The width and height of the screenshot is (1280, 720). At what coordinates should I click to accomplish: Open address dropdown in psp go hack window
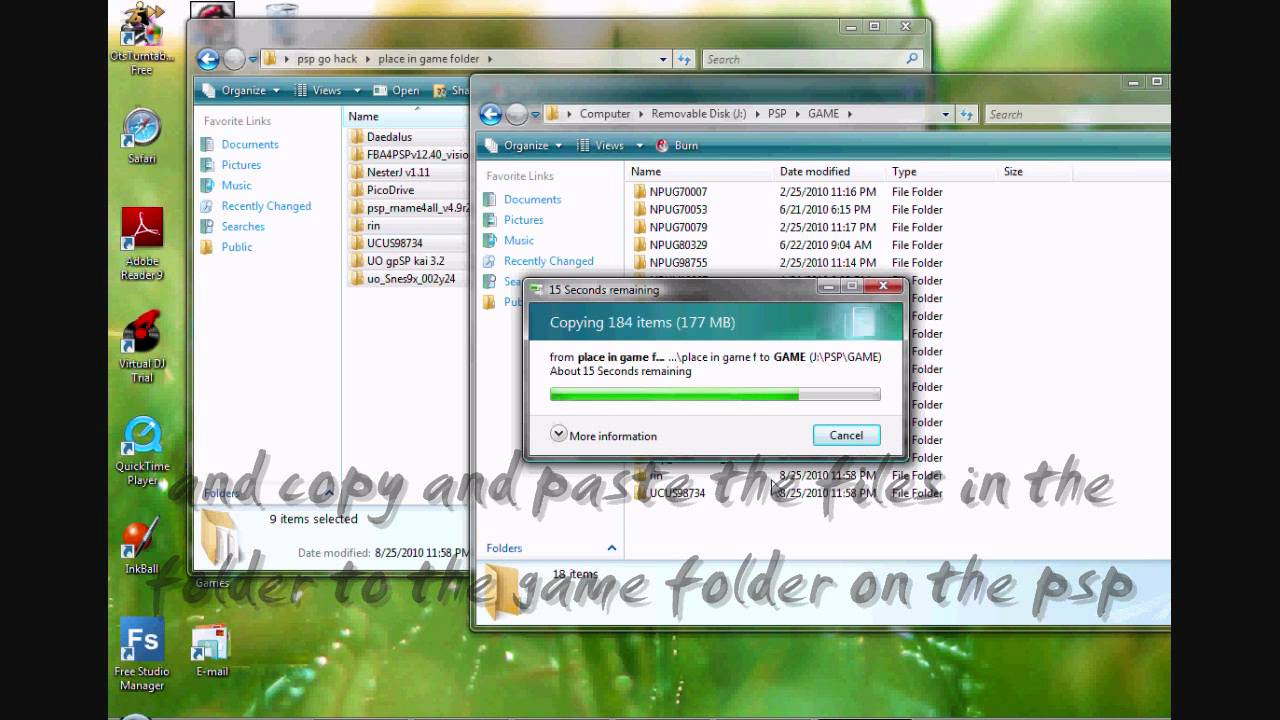coord(663,59)
